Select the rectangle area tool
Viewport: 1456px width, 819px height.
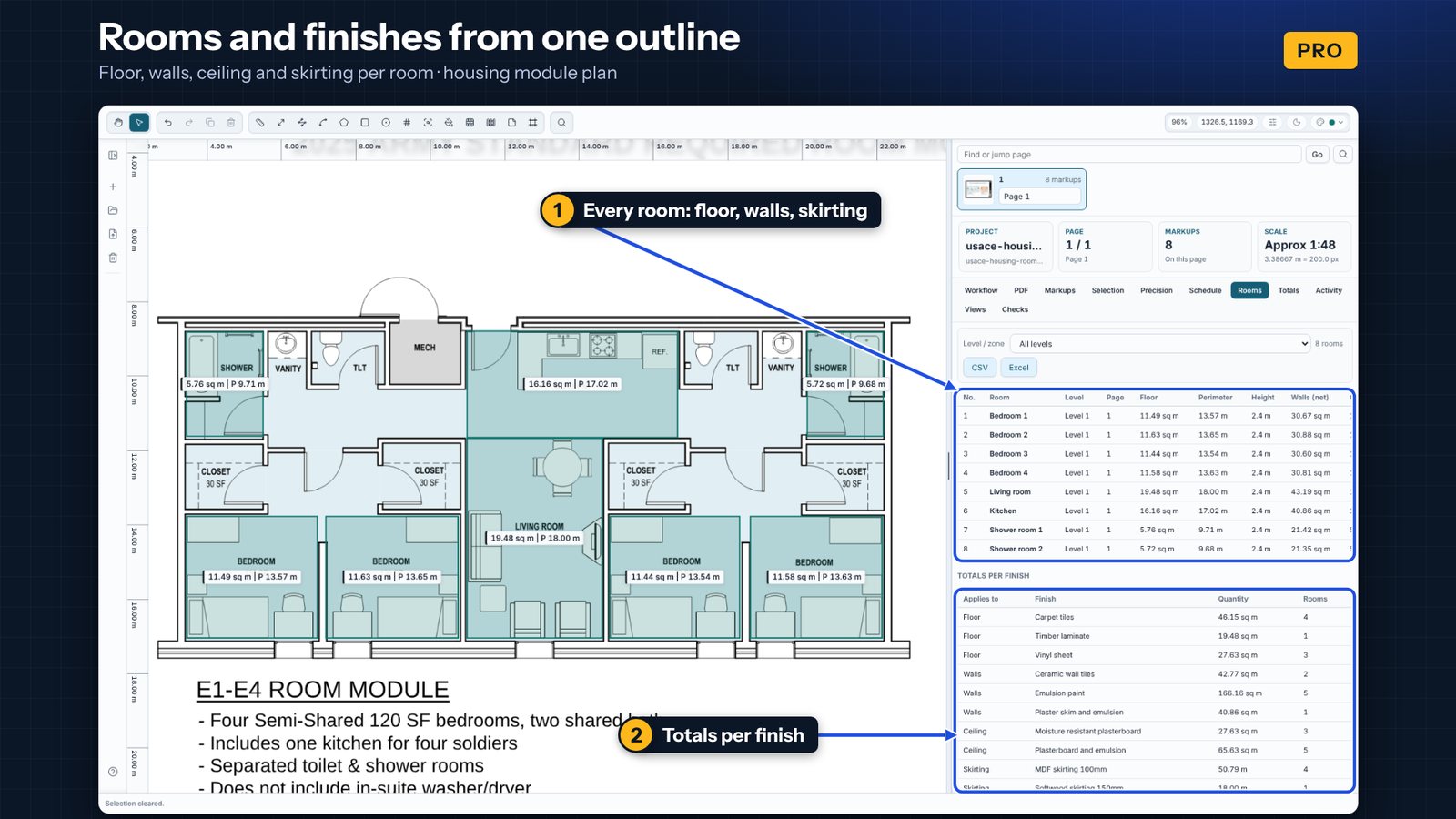point(365,123)
